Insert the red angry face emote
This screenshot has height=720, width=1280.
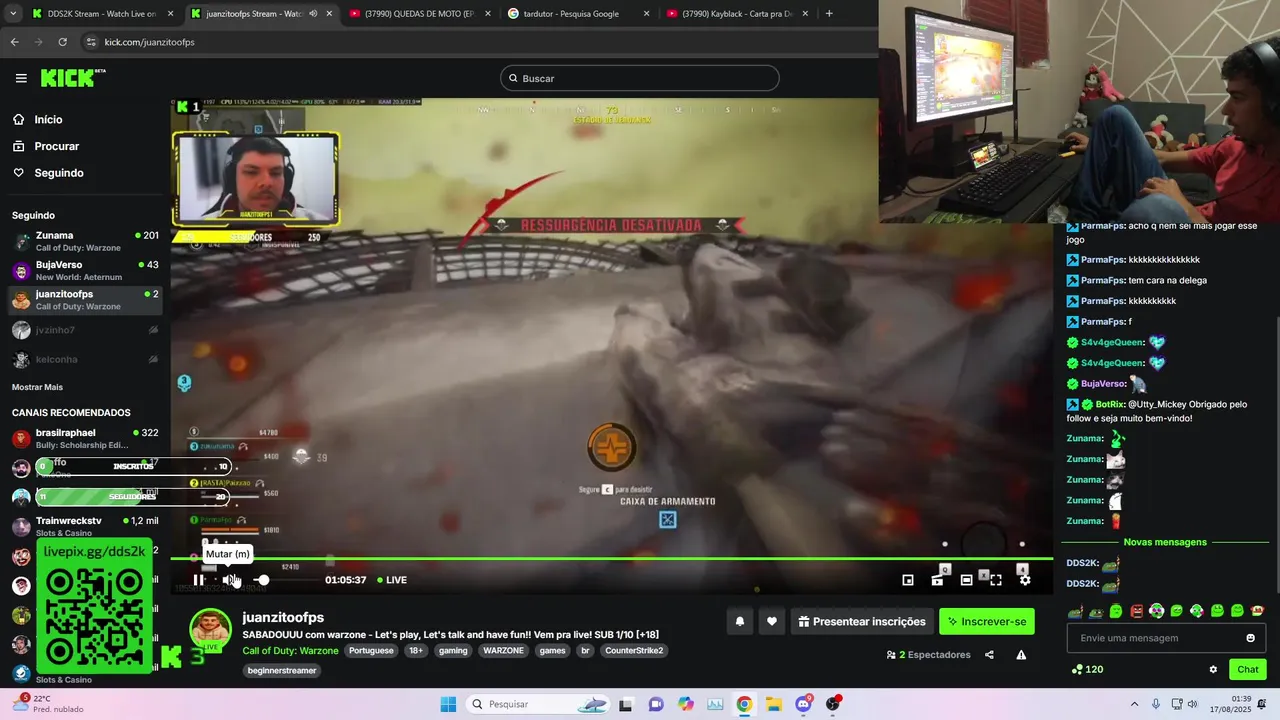coord(1136,611)
